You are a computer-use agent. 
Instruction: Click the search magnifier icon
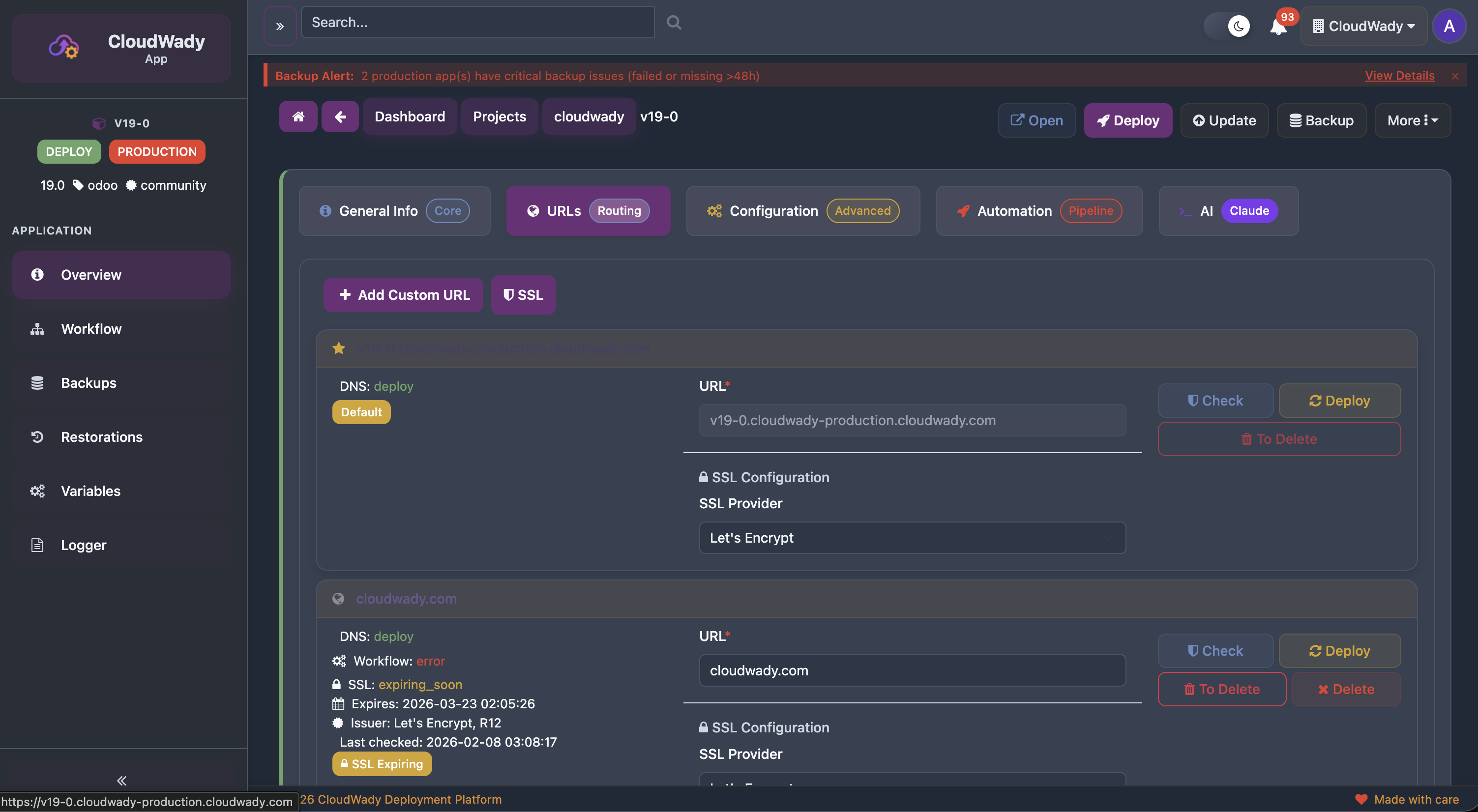pos(674,23)
